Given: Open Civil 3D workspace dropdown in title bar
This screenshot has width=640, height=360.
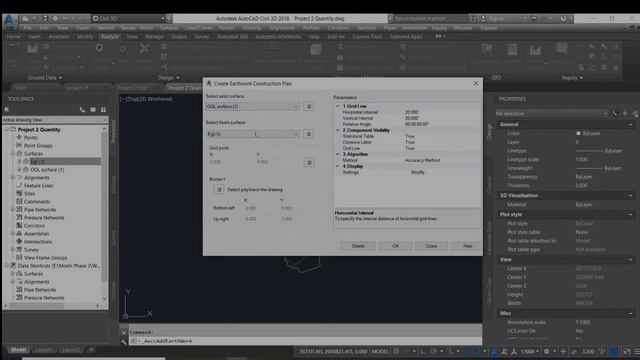Looking at the screenshot, I should (x=129, y=18).
